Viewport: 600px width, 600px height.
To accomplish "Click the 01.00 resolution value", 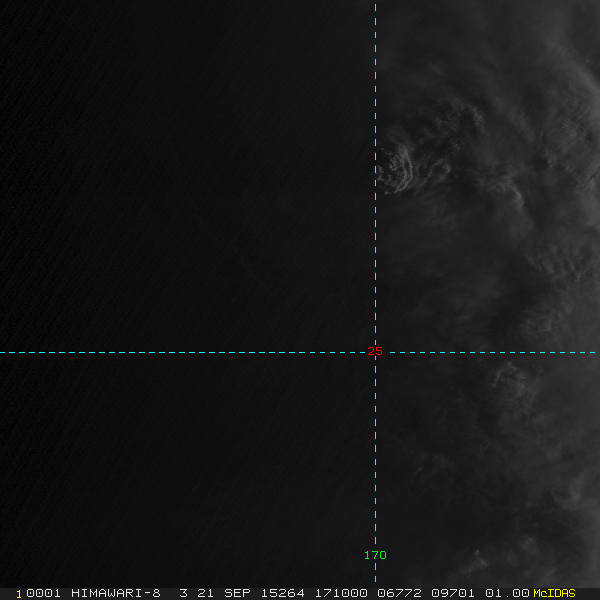I will (x=508, y=593).
